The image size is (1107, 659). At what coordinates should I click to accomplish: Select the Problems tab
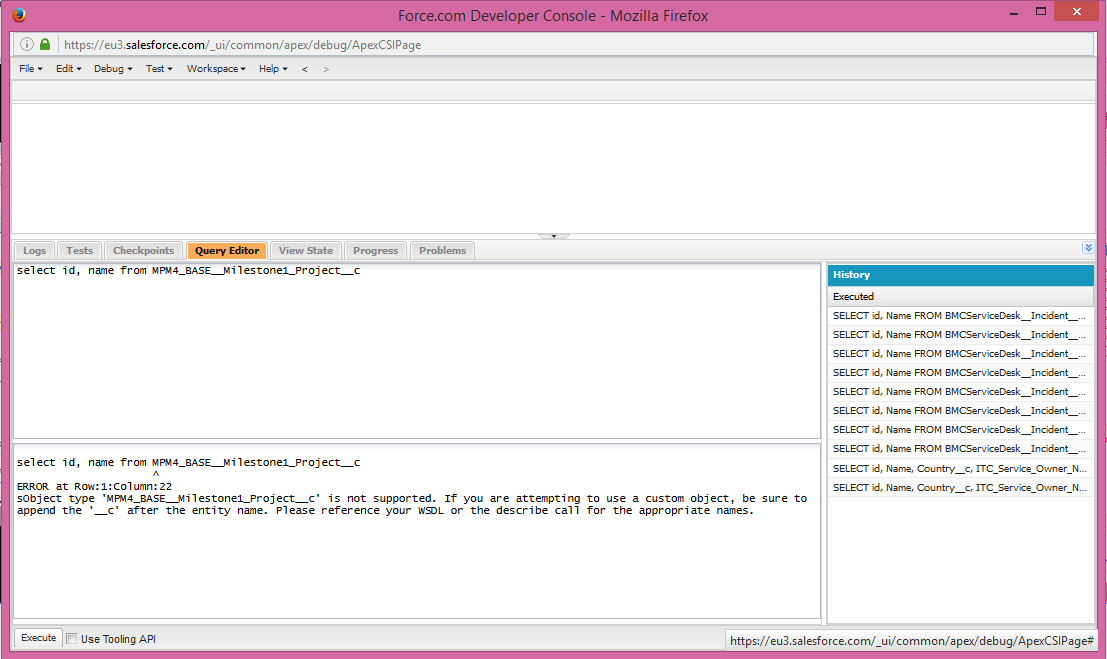(442, 251)
